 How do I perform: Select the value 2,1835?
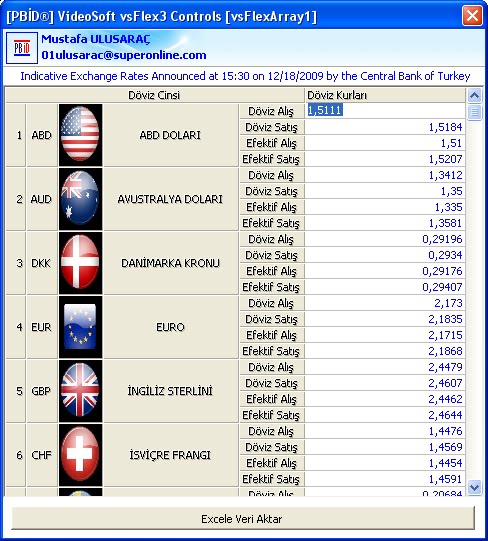385,319
